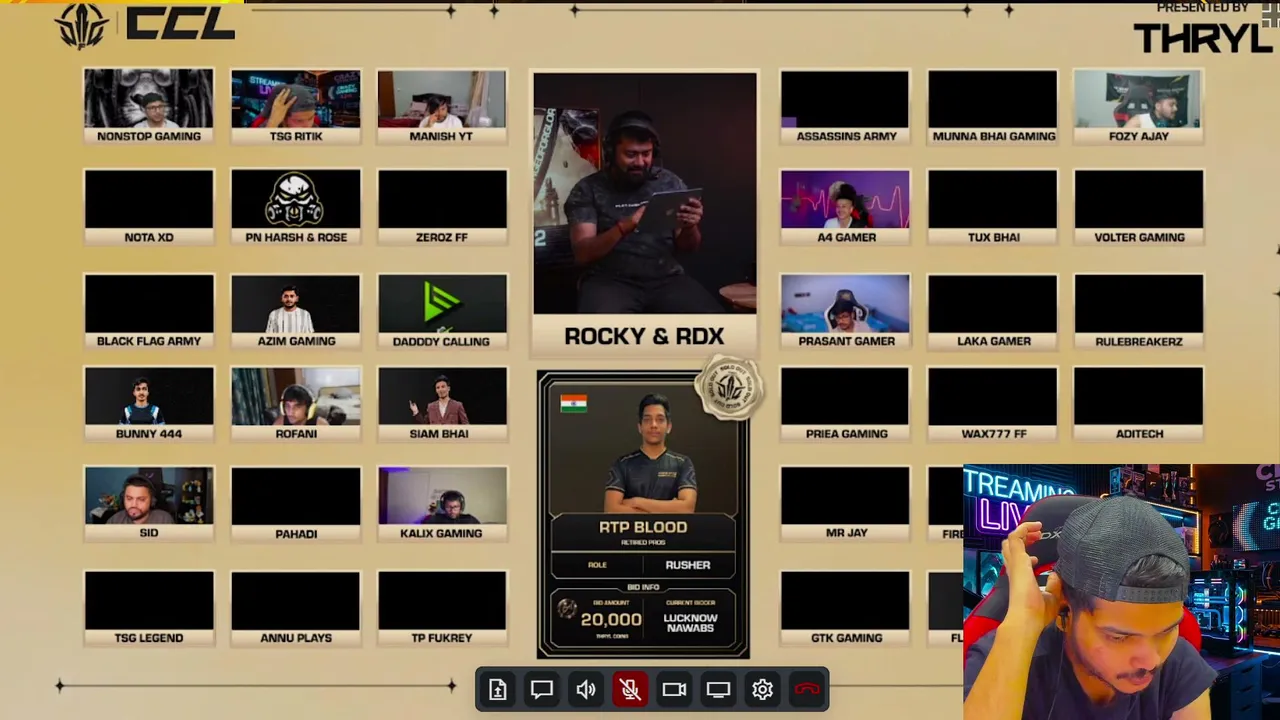Click the "20,000" bid amount

[x=611, y=620]
